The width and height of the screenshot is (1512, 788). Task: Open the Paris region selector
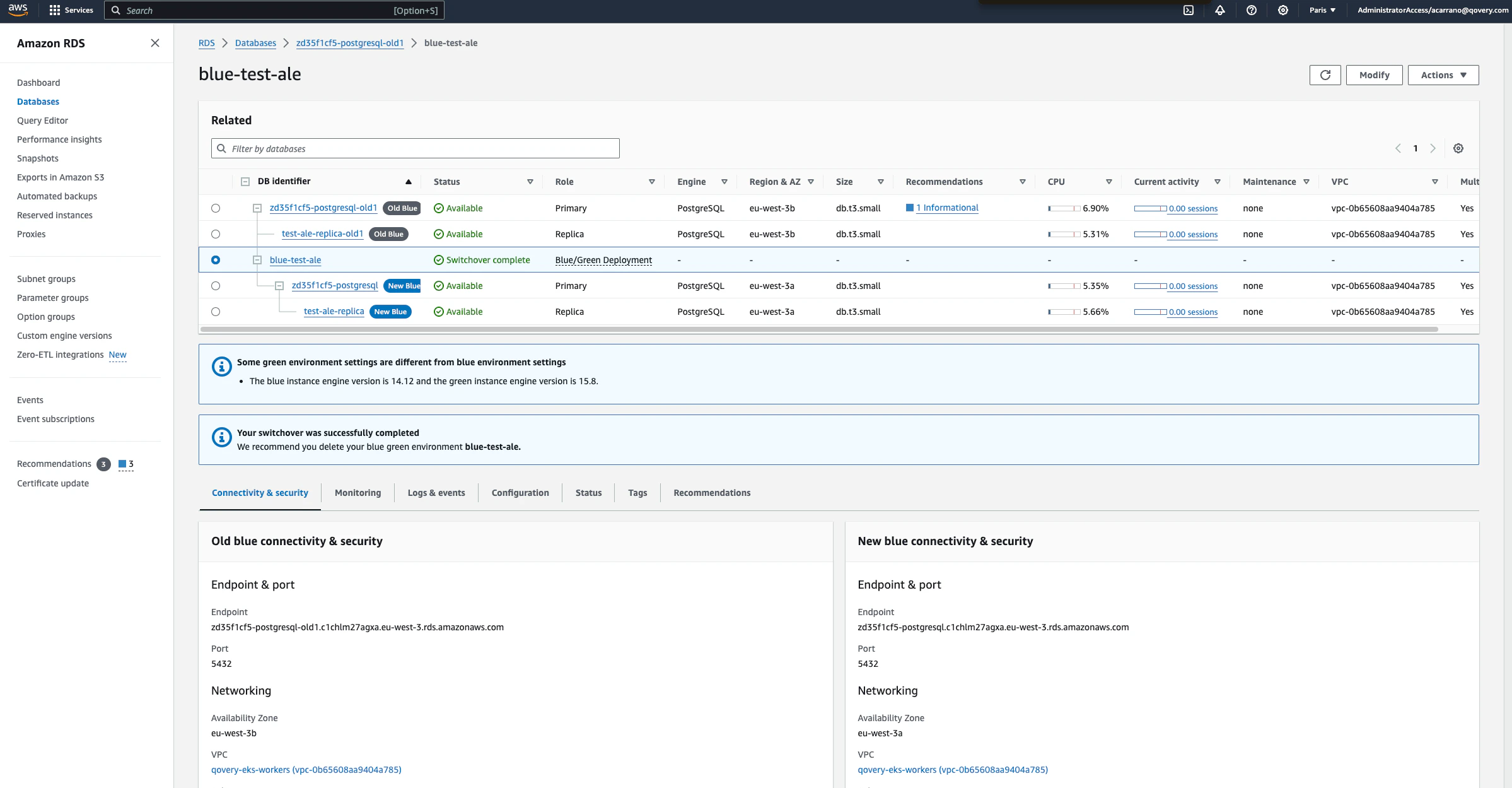1322,10
